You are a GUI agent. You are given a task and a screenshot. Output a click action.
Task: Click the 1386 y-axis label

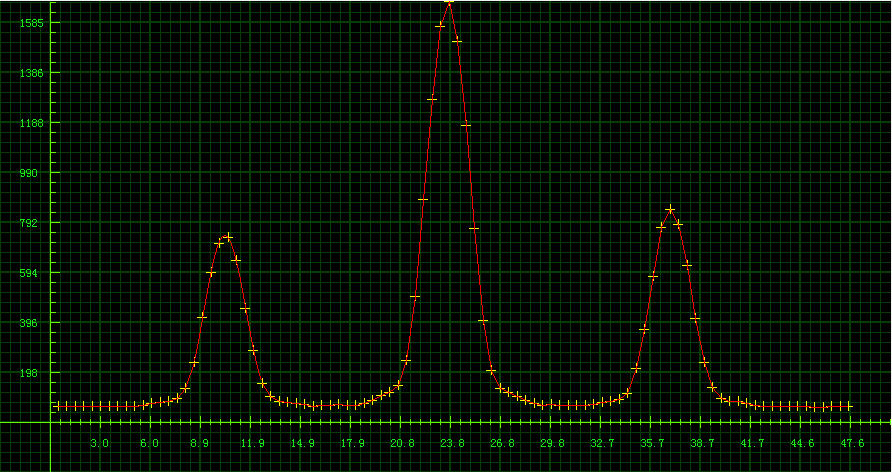click(x=32, y=73)
